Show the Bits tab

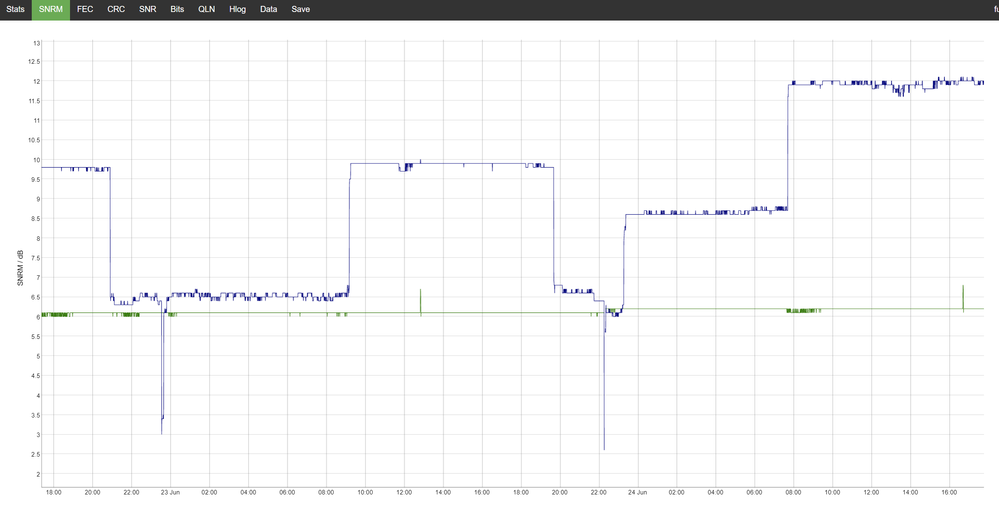coord(177,9)
